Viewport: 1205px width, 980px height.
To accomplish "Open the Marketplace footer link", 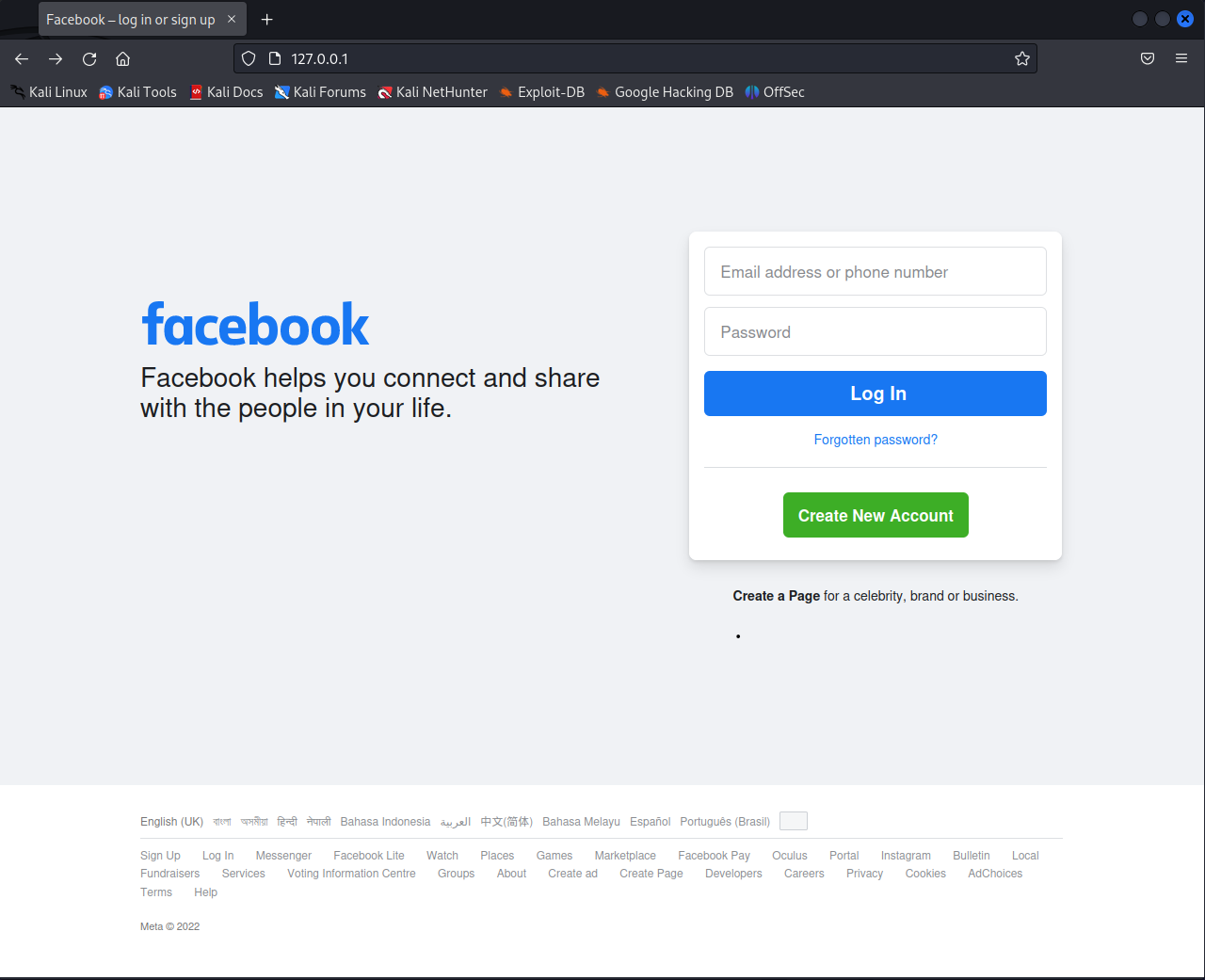I will tap(625, 856).
